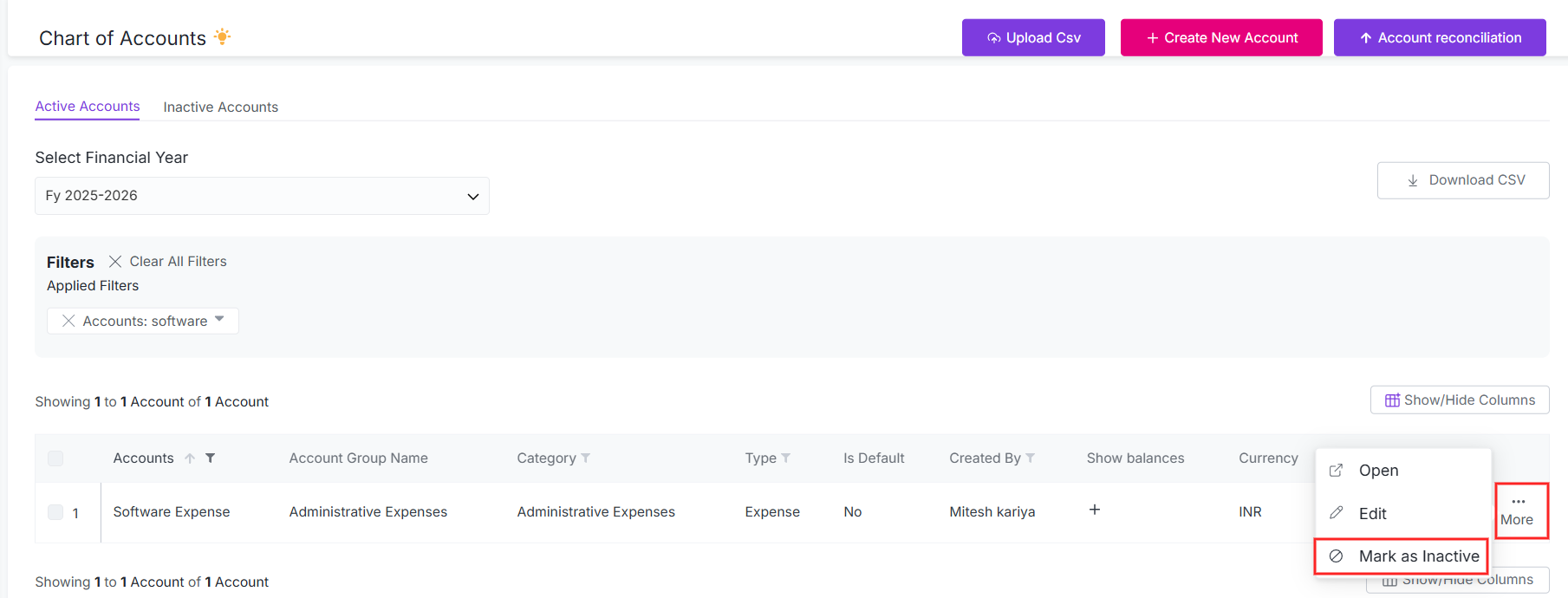Click the sun icon beside Chart of Accounts
1568x598 pixels.
point(223,36)
